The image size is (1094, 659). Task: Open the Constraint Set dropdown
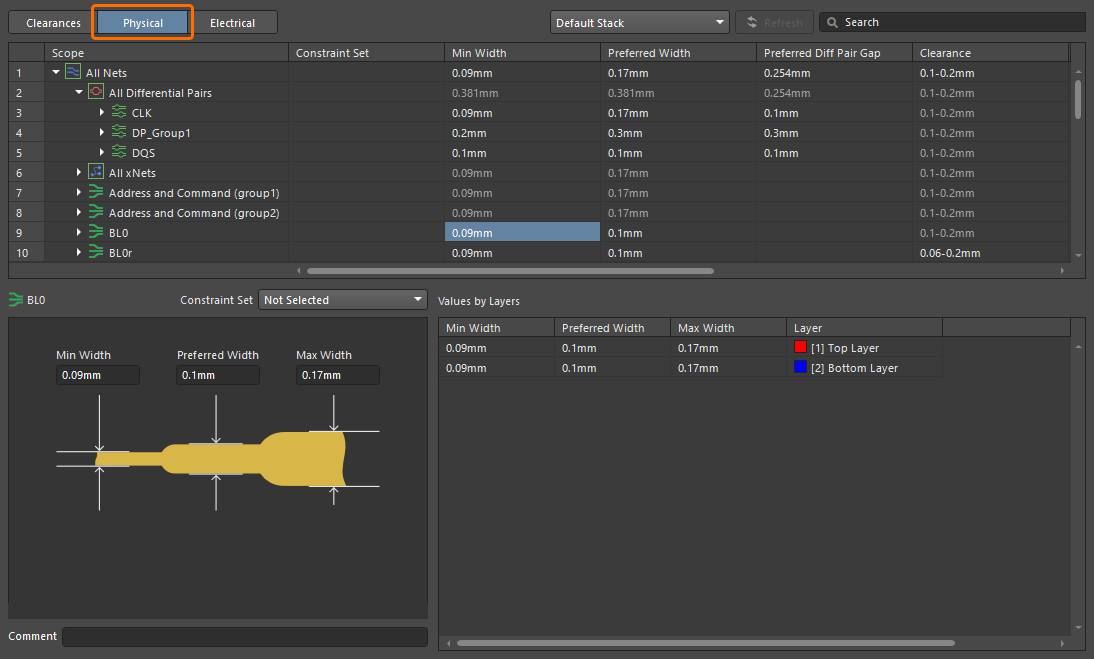[x=343, y=300]
